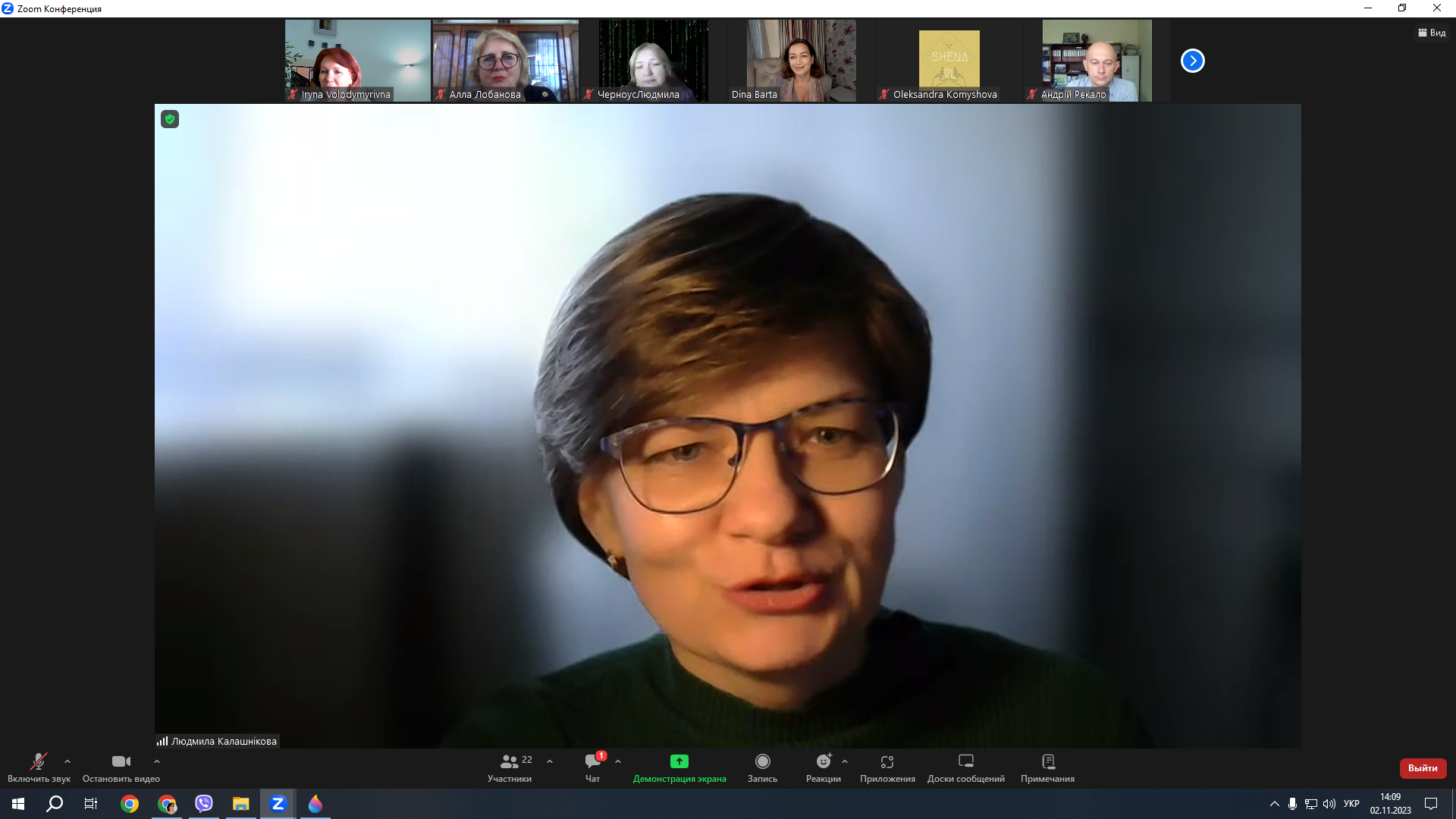1456x819 pixels.
Task: Click the green encryption shield icon
Action: [170, 119]
